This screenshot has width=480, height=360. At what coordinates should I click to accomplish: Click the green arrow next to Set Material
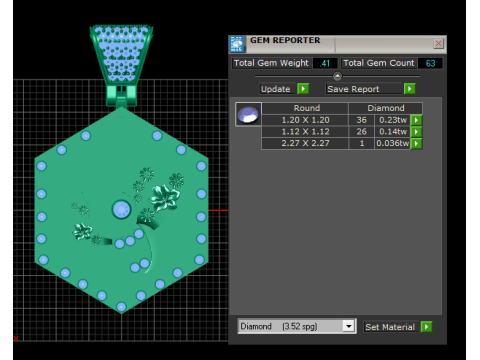[426, 327]
